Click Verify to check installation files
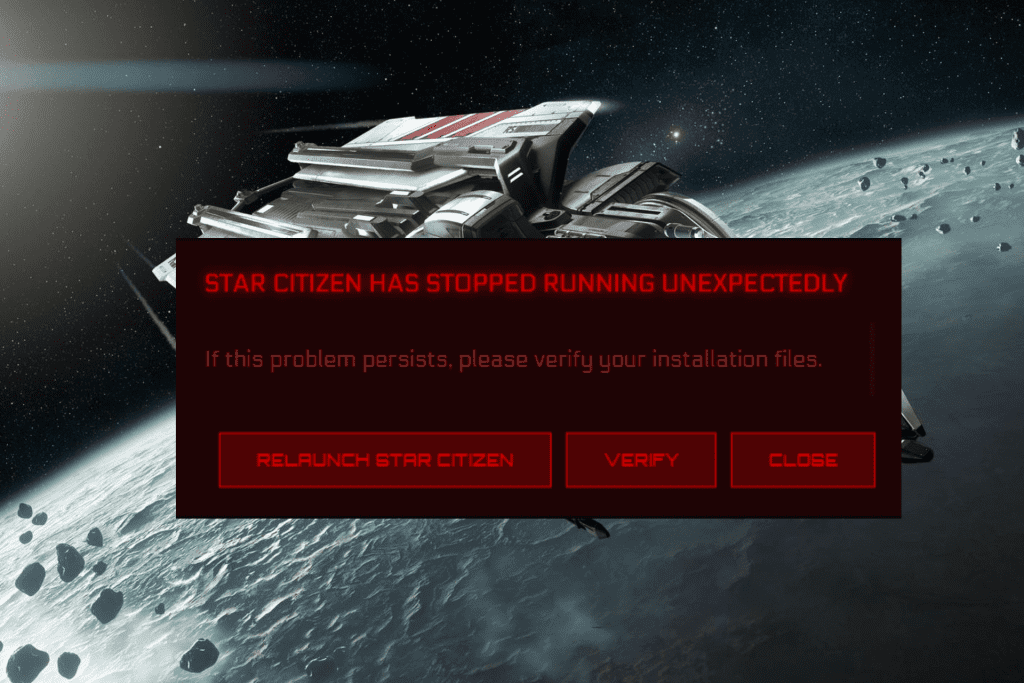The height and width of the screenshot is (683, 1024). tap(641, 460)
